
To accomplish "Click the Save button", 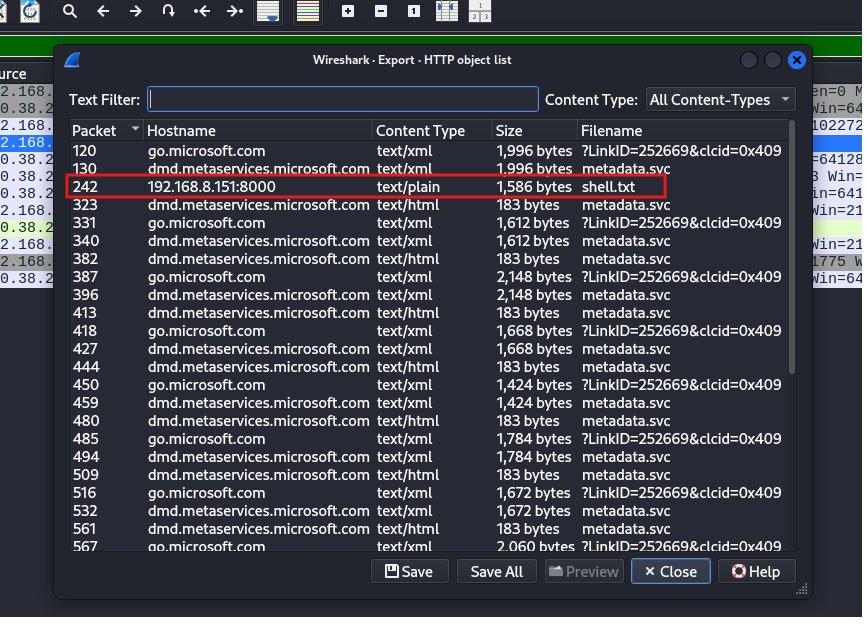I will 409,571.
